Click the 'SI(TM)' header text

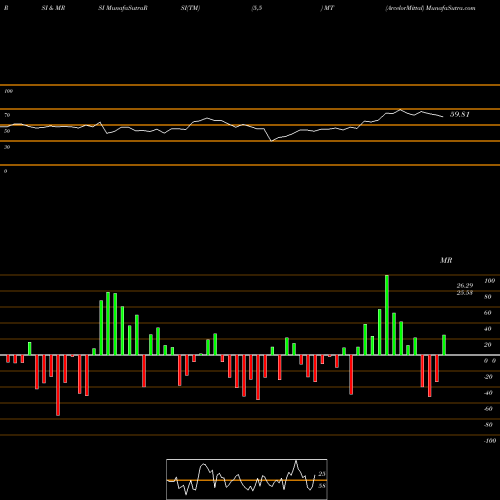pos(190,8)
